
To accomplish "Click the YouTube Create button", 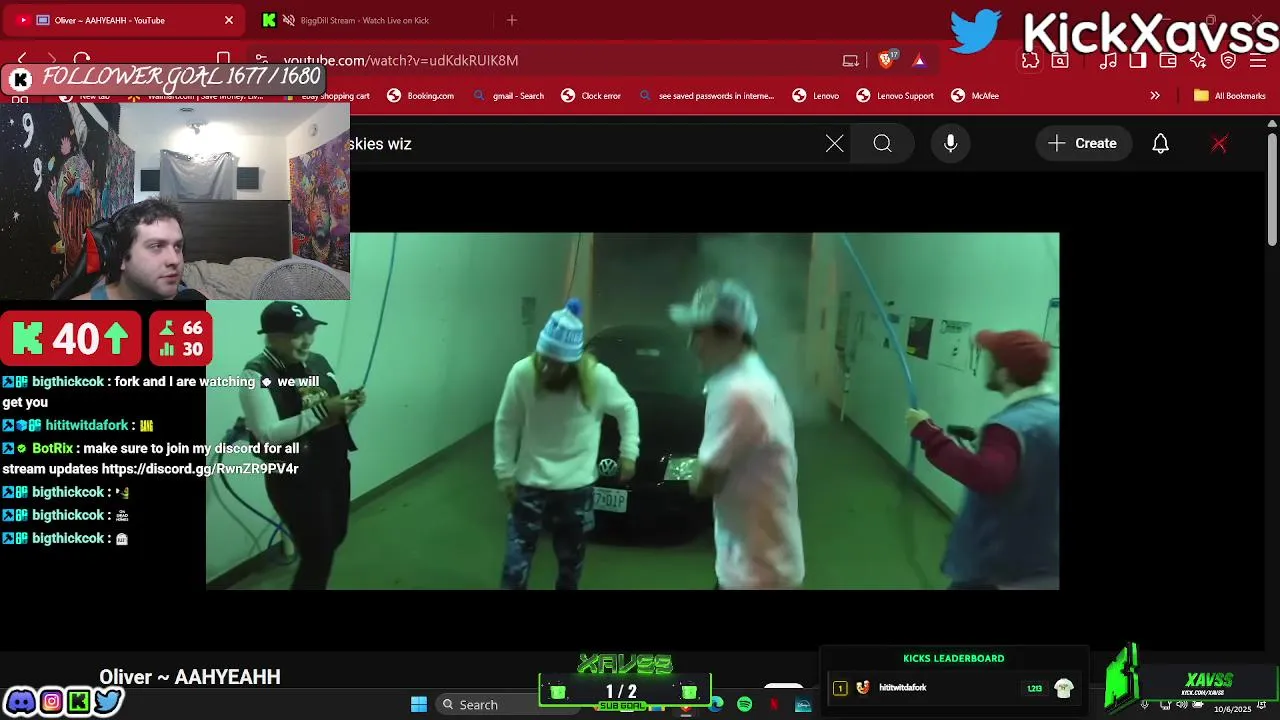I will [x=1083, y=144].
